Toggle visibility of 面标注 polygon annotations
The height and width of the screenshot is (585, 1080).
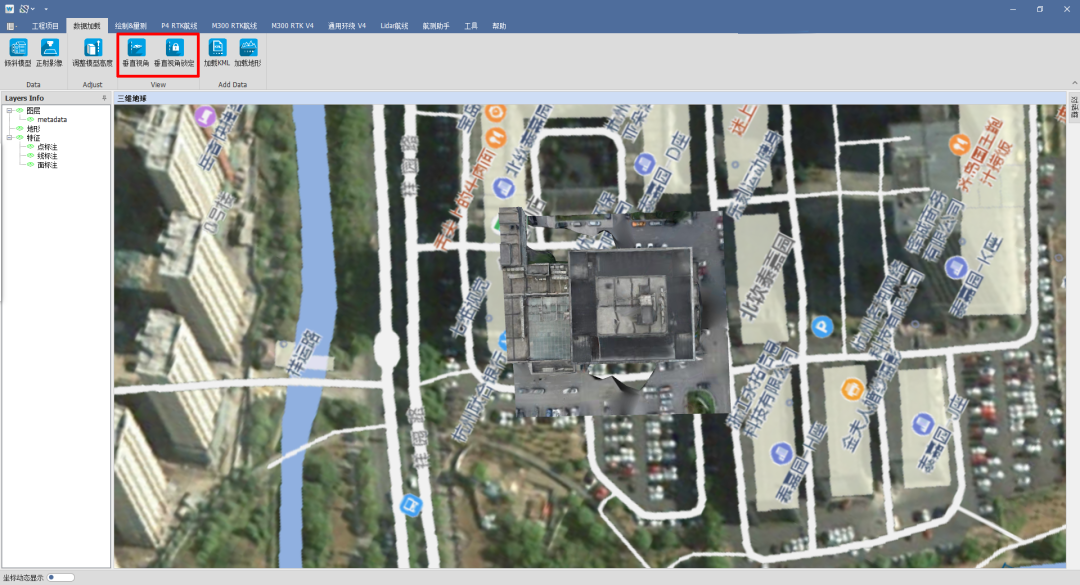tap(30, 165)
